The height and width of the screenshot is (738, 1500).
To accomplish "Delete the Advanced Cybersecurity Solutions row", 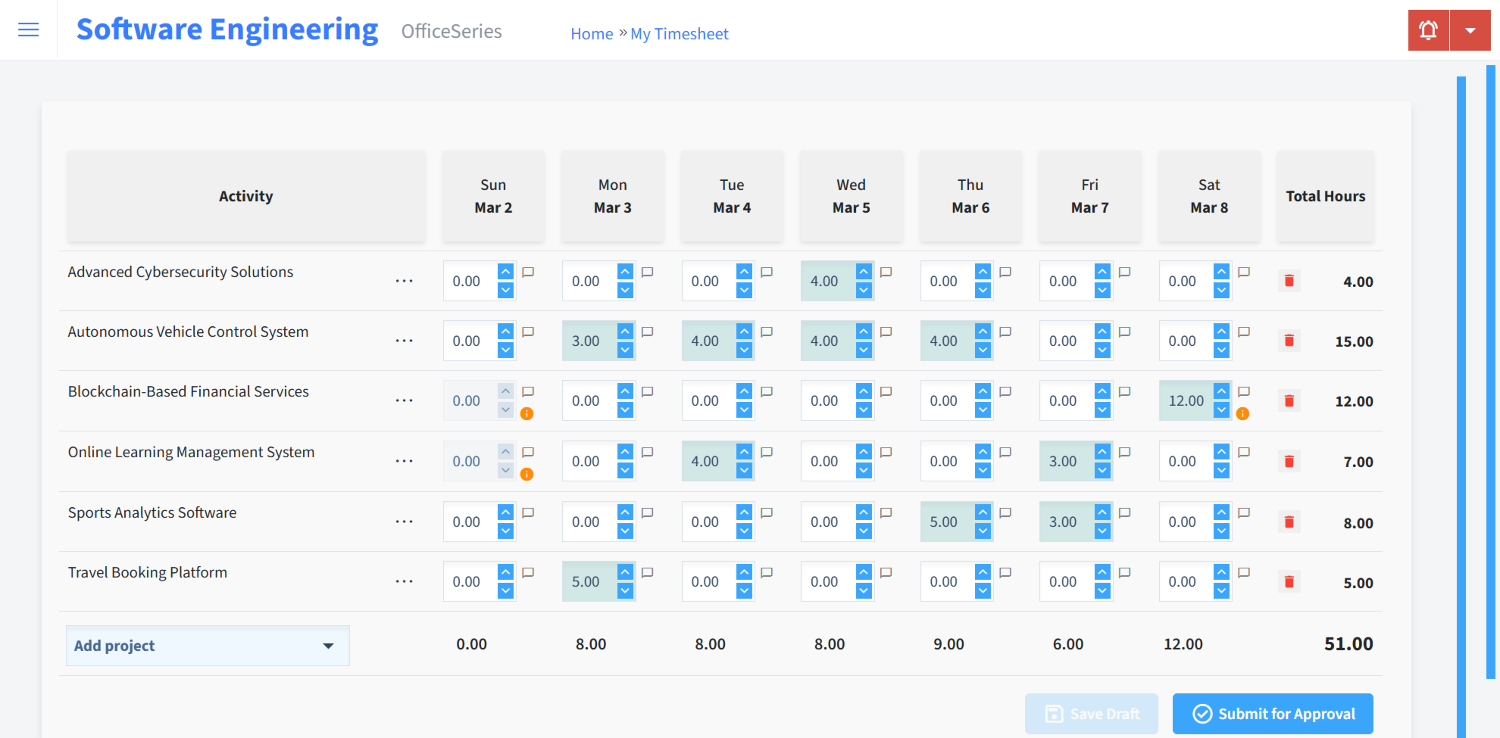I will point(1288,281).
